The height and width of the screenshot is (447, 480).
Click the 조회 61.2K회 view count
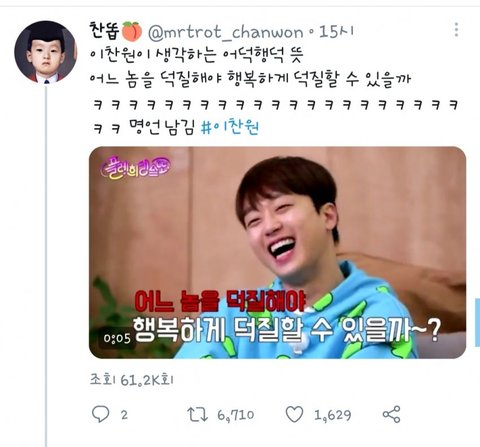[x=132, y=380]
